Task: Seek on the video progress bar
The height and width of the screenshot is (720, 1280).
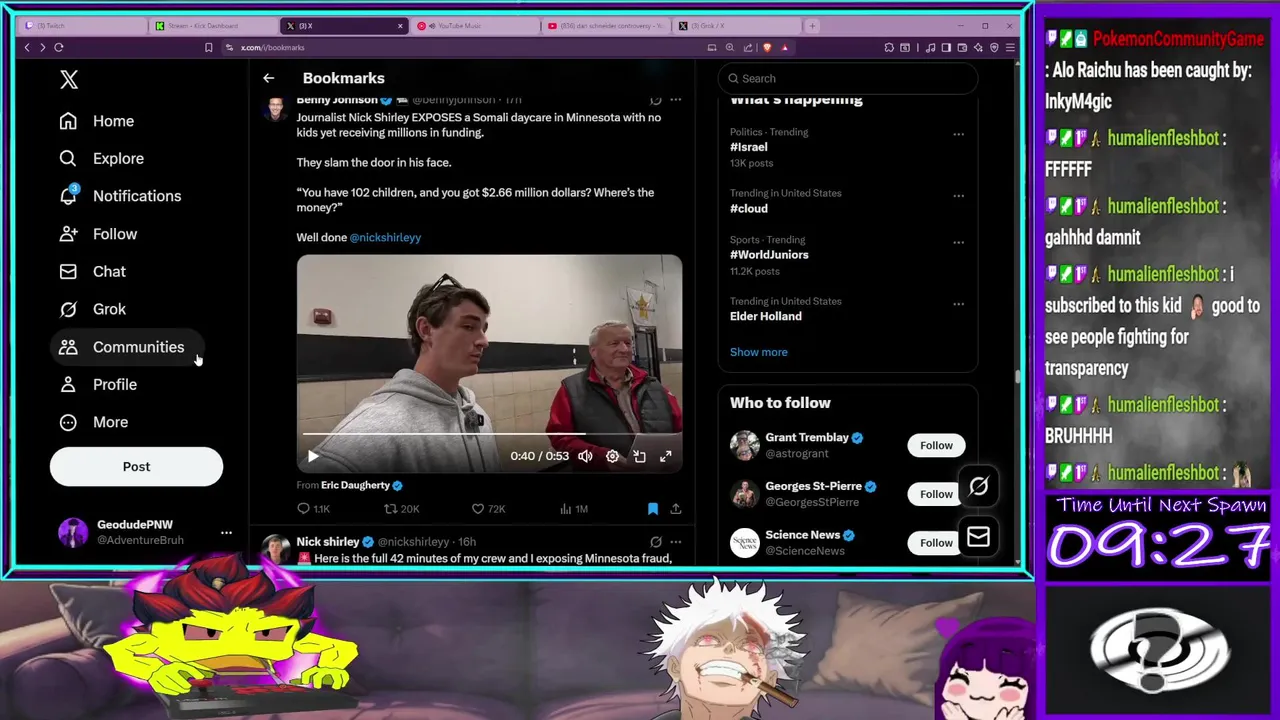Action: pos(489,434)
